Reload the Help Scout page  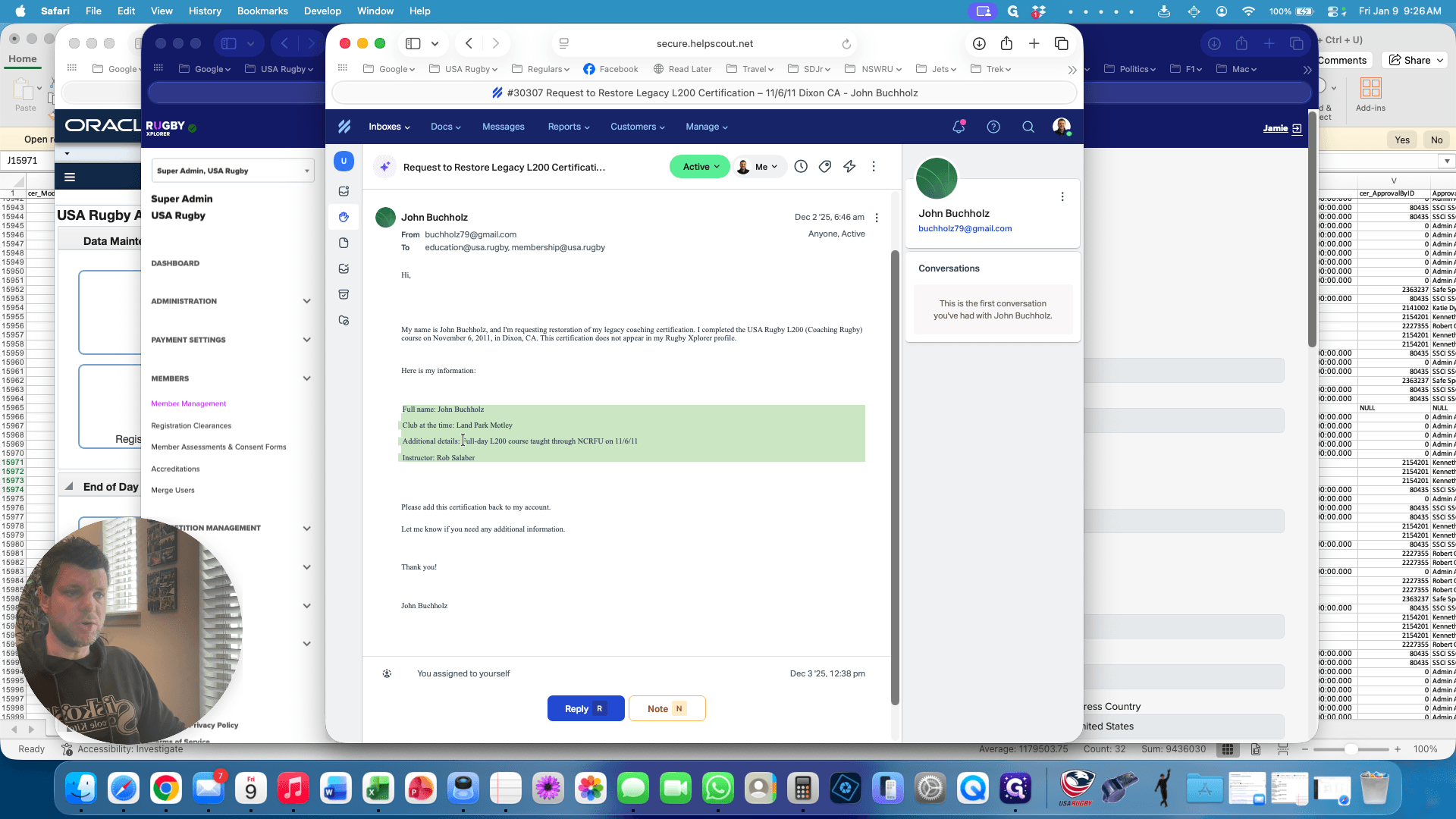click(846, 44)
